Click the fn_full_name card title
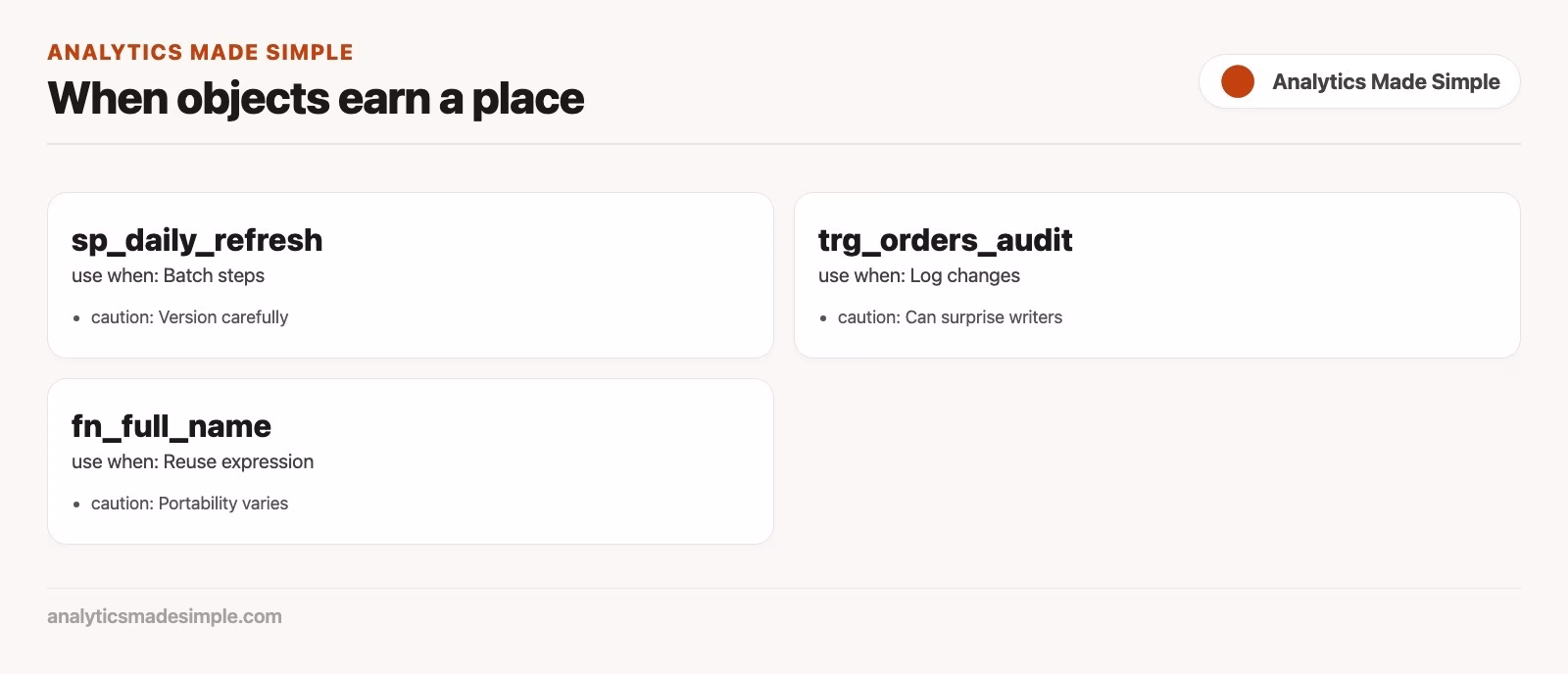 point(171,426)
